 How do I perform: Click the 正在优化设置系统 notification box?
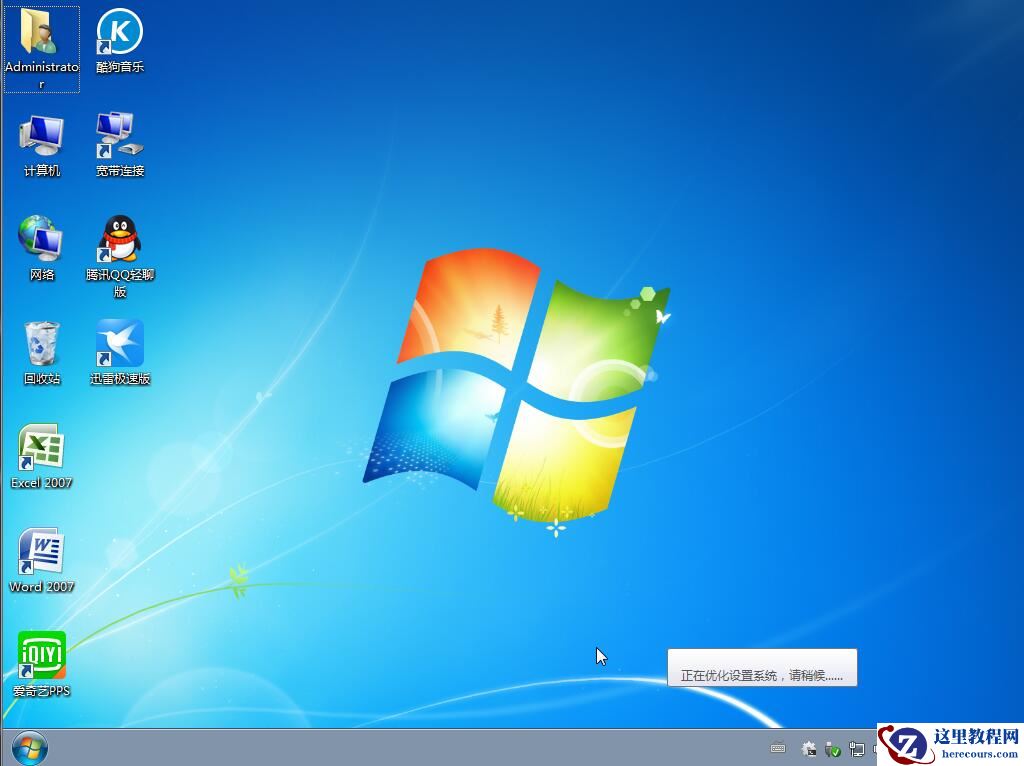coord(761,667)
